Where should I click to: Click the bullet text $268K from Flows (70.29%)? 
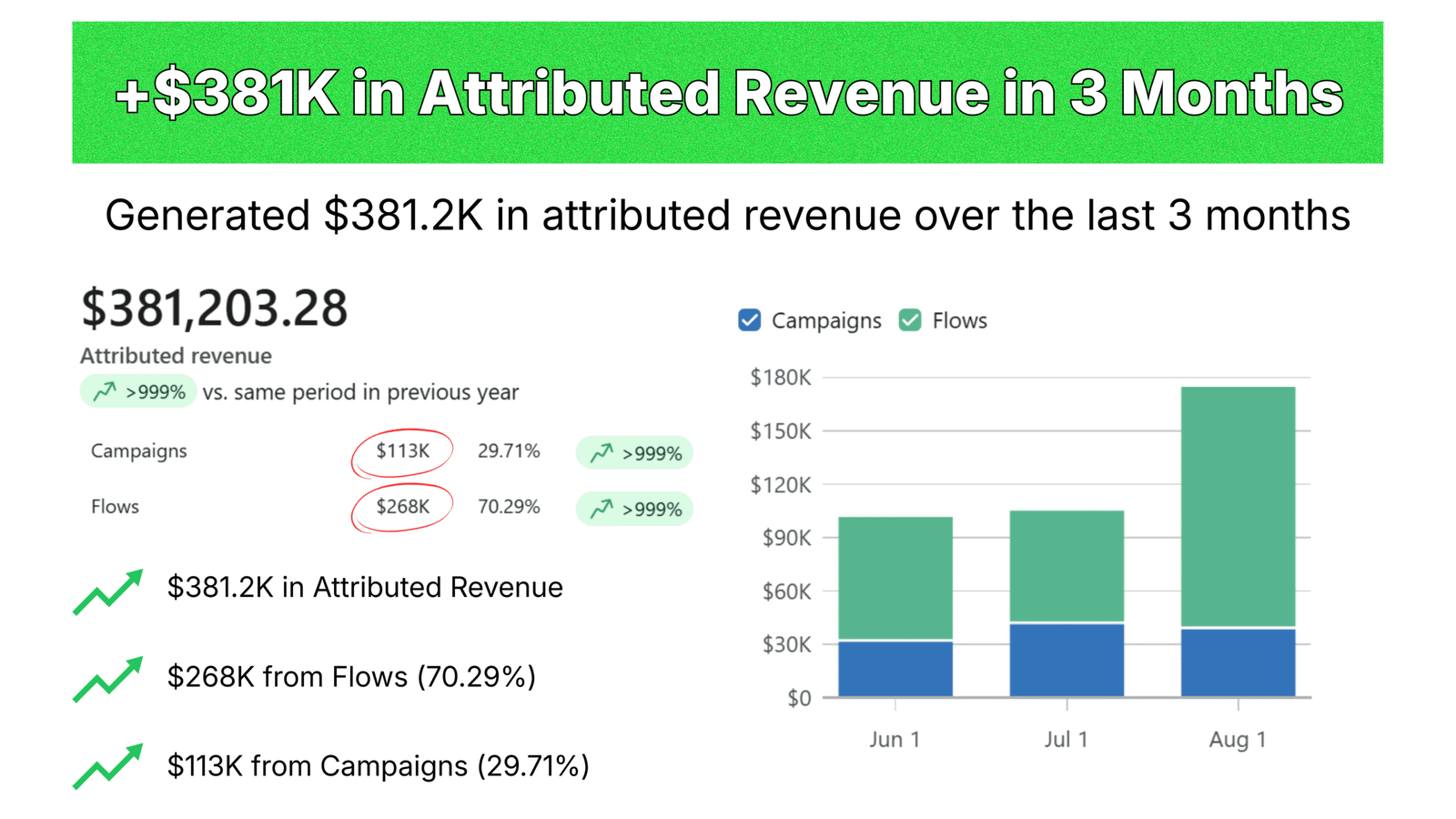tap(351, 677)
